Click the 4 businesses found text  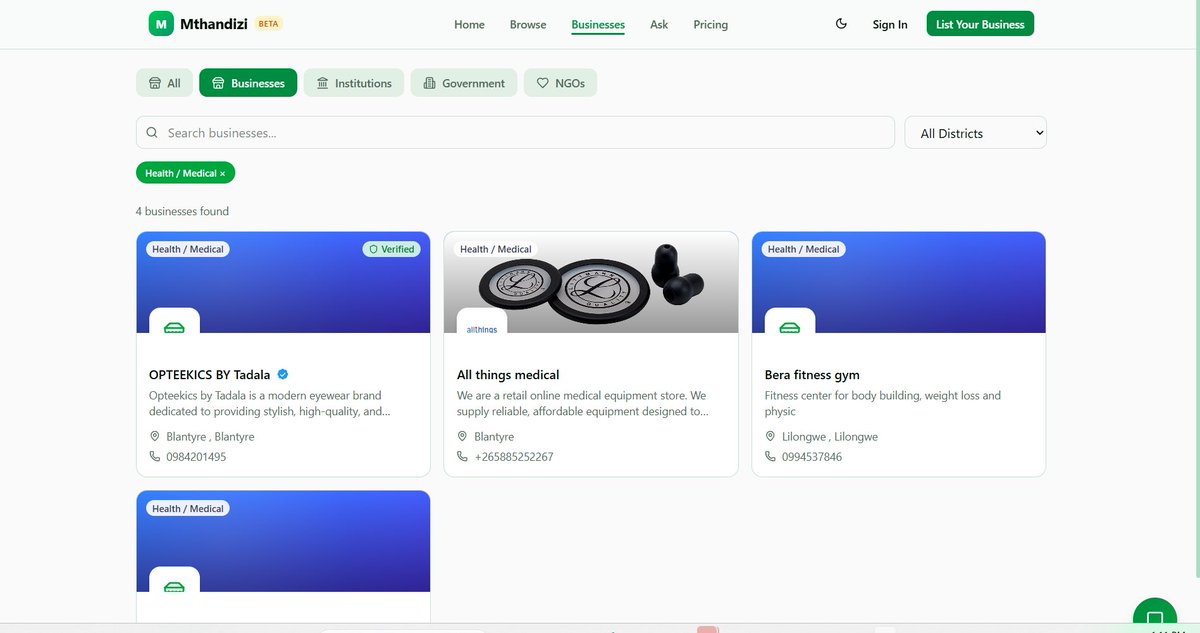[182, 211]
